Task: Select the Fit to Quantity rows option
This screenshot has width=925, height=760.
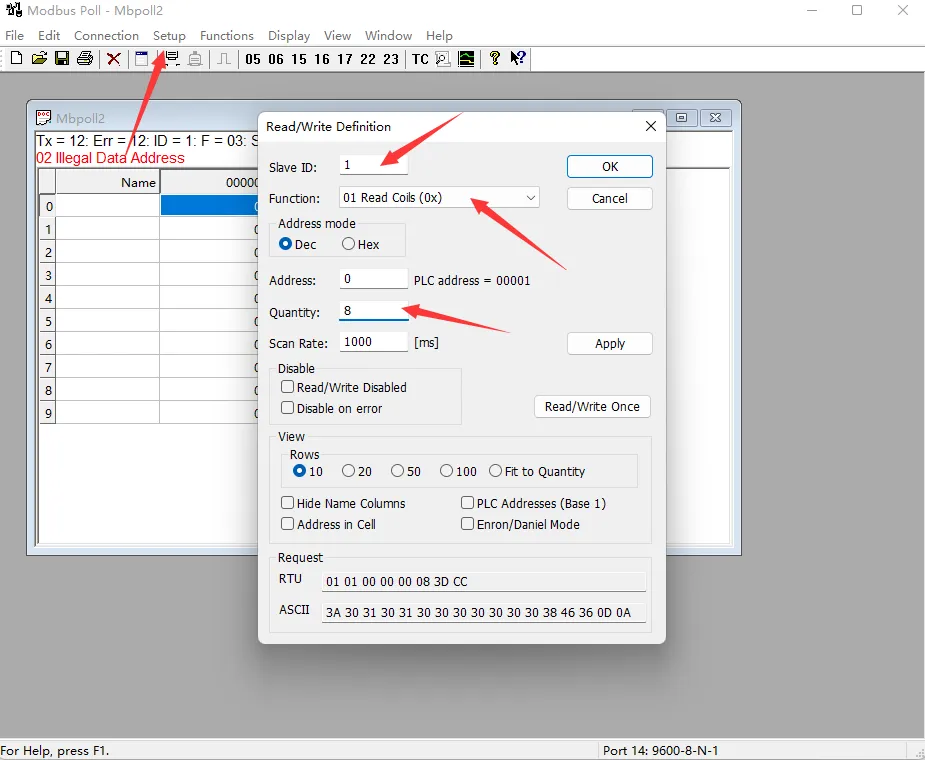Action: 496,471
